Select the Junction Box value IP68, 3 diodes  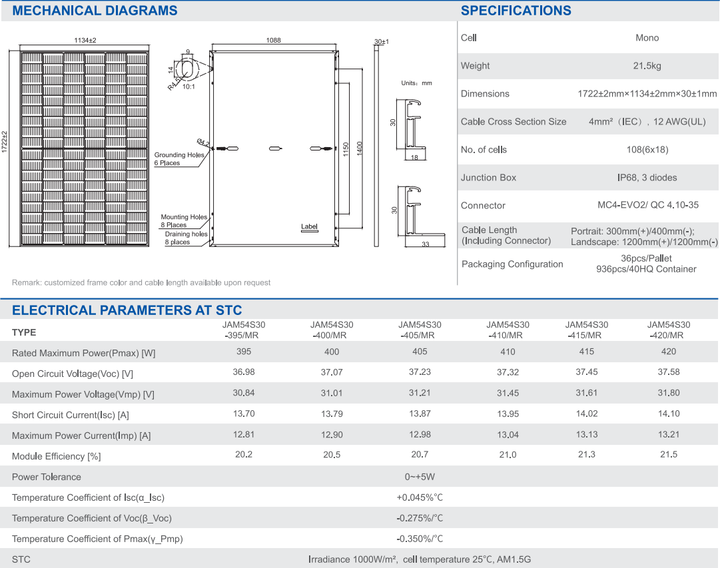(x=647, y=178)
